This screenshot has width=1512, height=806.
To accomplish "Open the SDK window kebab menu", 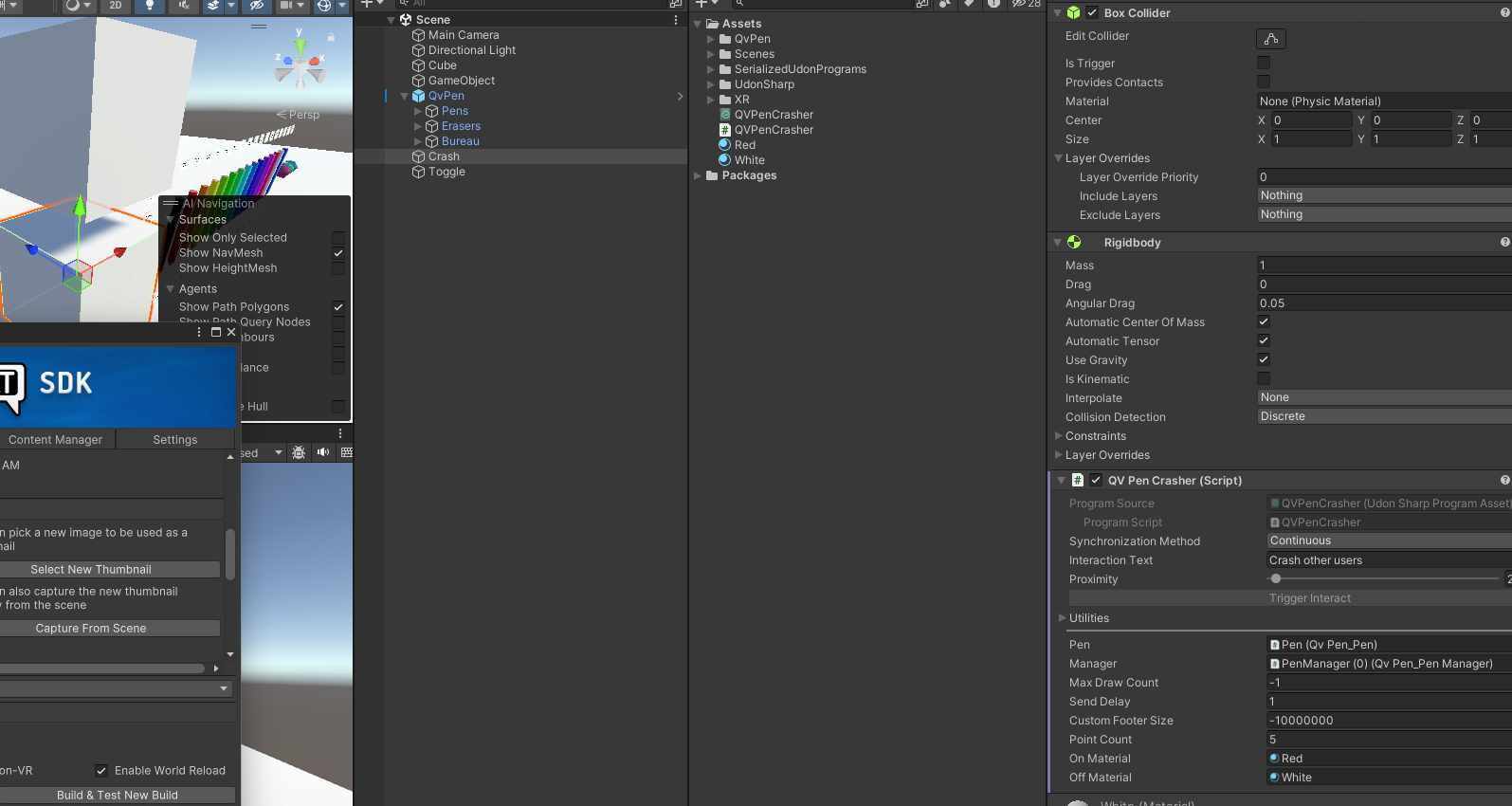I will [199, 332].
